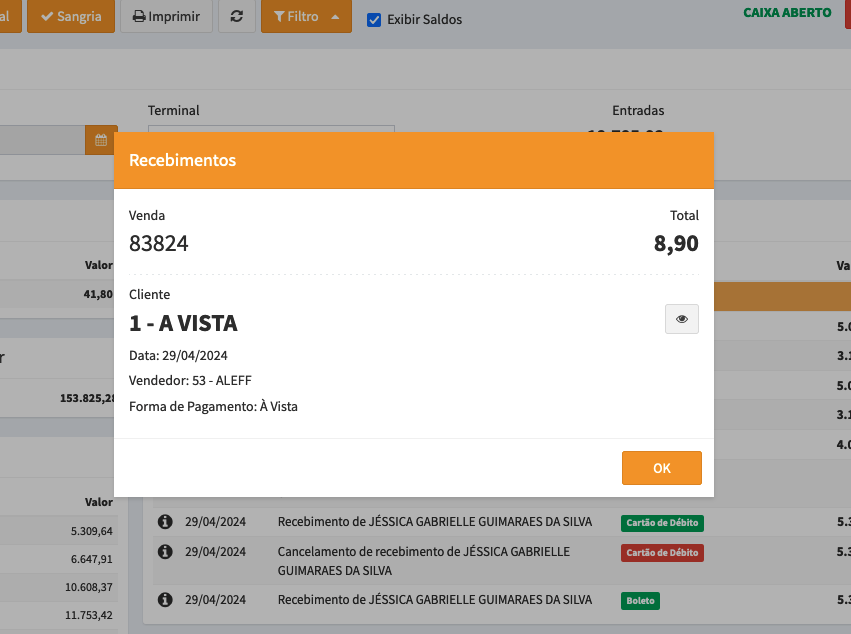
Task: Click the green Boleto badge
Action: tap(640, 601)
